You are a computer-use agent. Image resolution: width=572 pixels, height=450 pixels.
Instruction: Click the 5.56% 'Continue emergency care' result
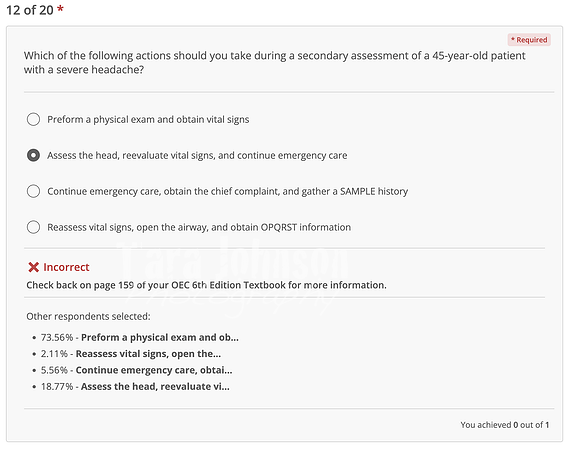(136, 370)
